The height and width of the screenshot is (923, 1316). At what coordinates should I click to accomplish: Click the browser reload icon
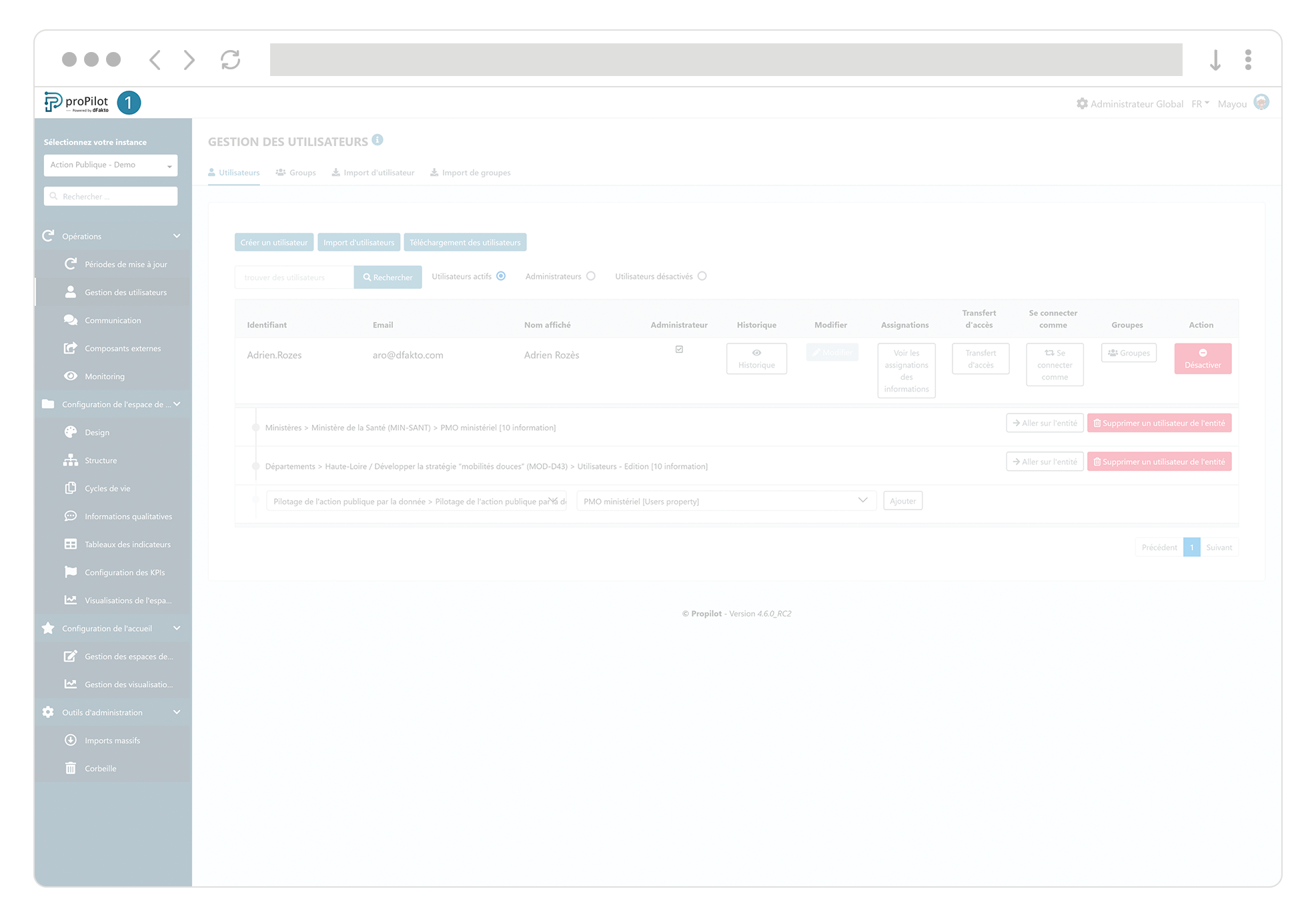click(230, 60)
